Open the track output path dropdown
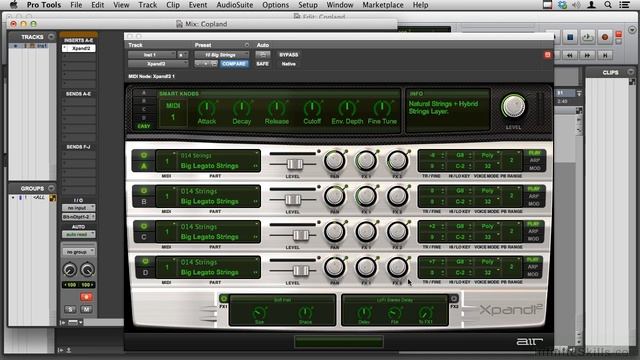 click(78, 217)
